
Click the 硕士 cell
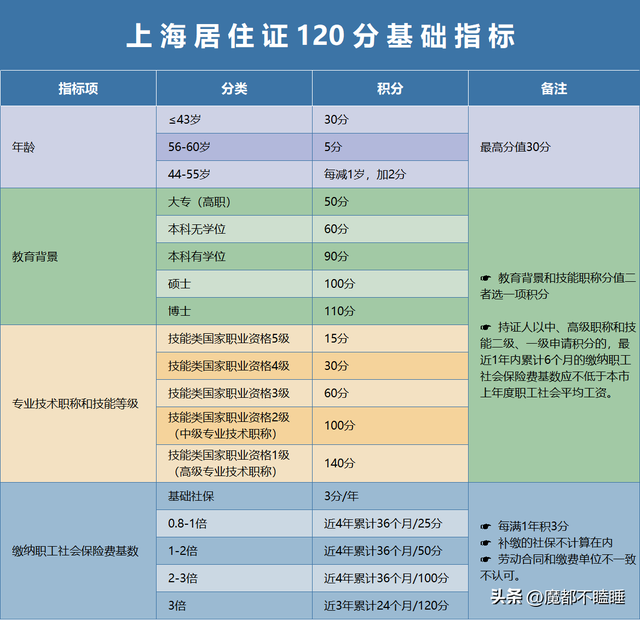click(x=234, y=284)
